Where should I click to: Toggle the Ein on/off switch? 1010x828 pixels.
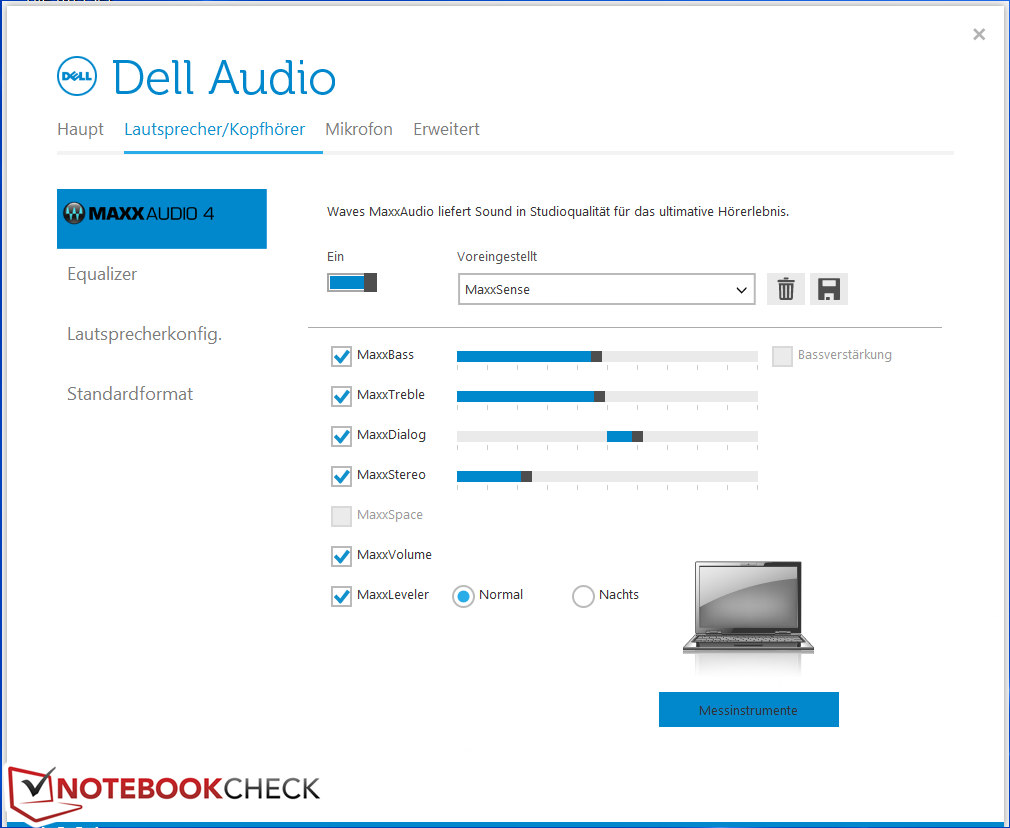[352, 282]
